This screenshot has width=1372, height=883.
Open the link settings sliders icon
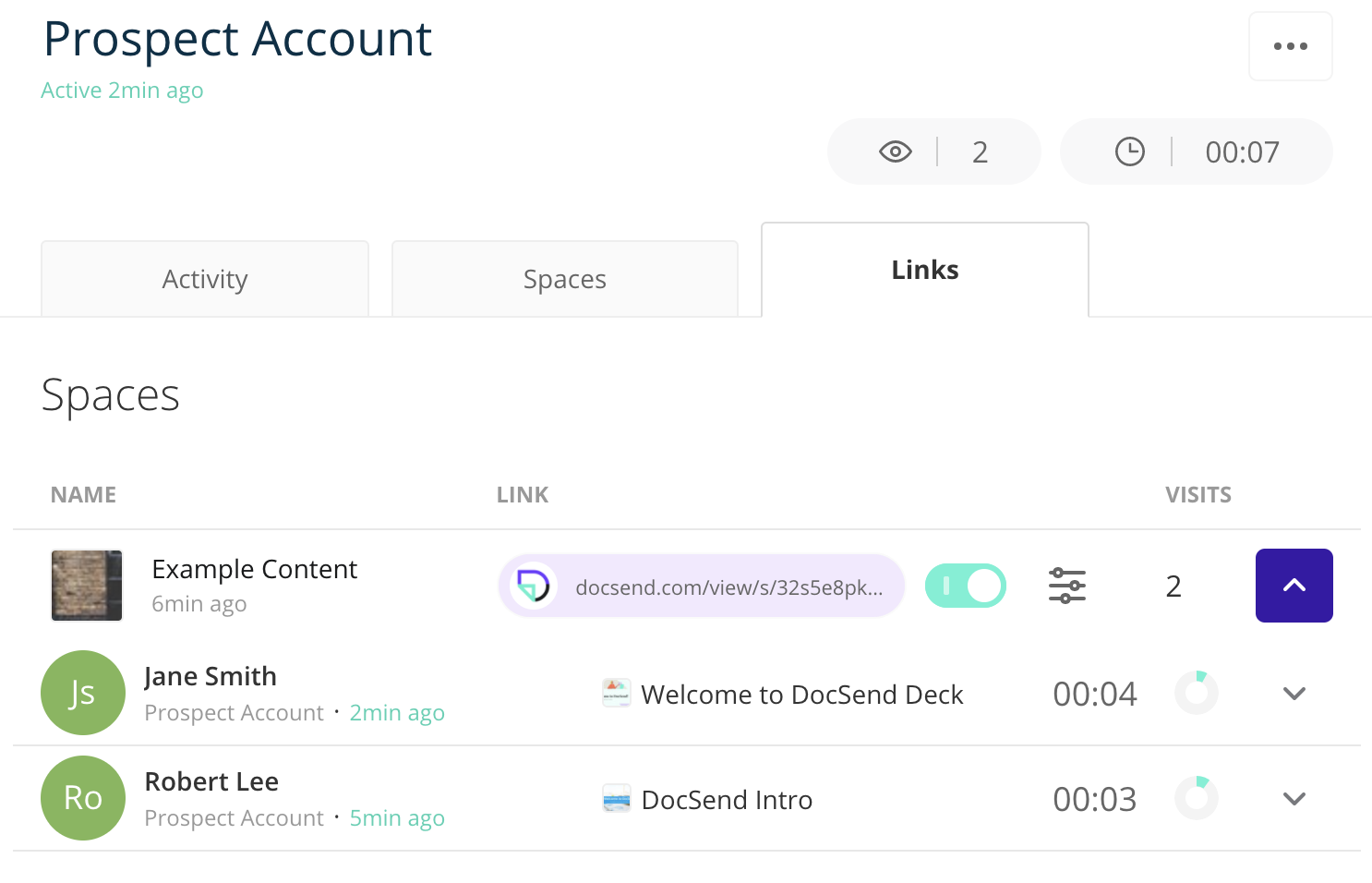coord(1066,586)
